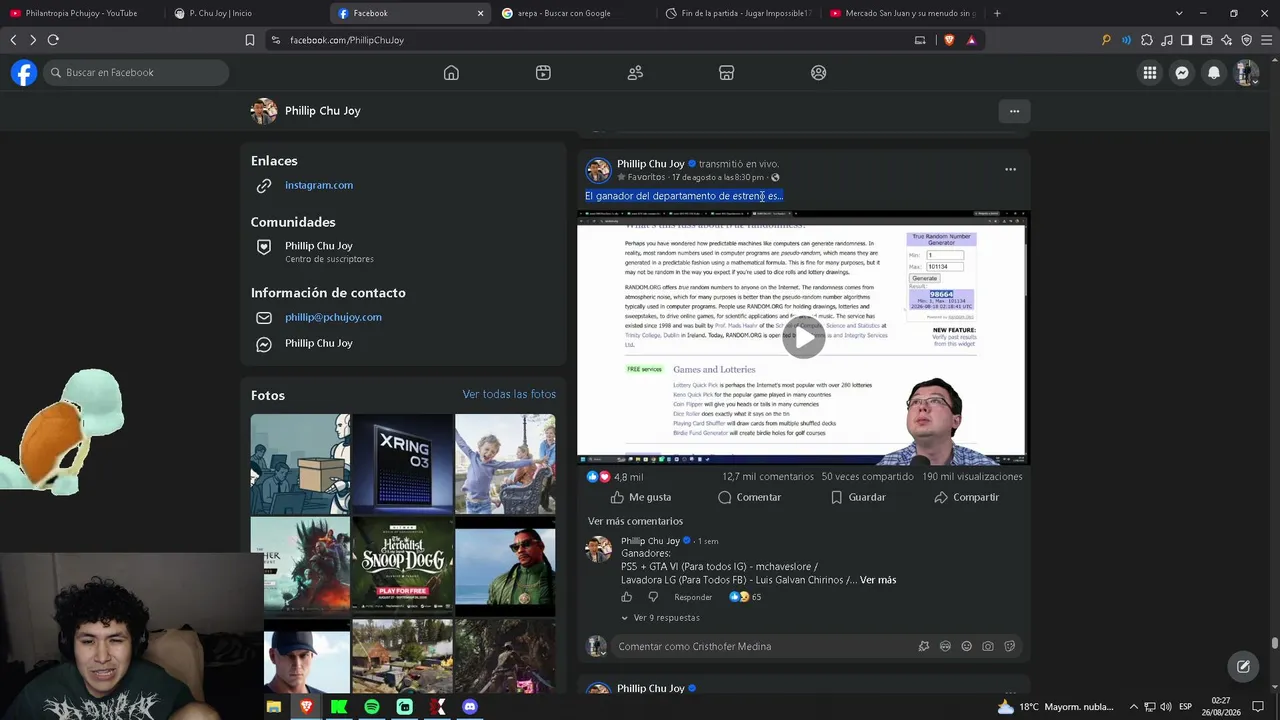
Task: Open the browser extensions puzzle icon
Action: coord(1147,40)
